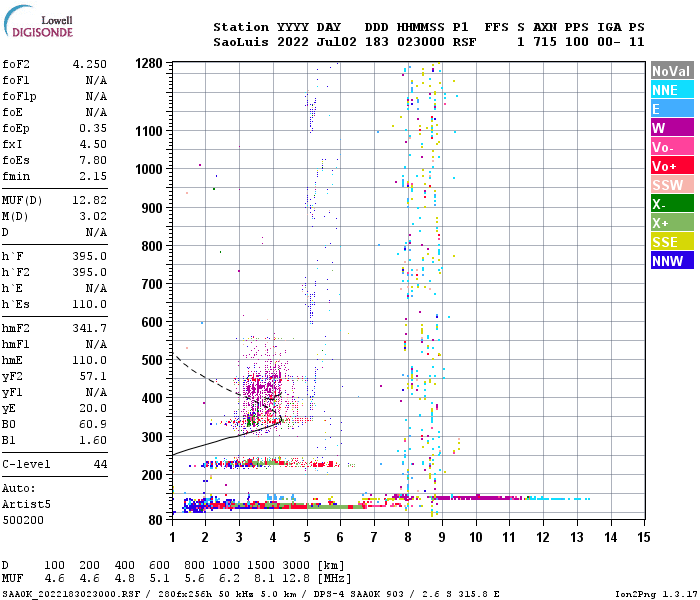Click the 2022 year in header
700x600 pixels.
(x=293, y=42)
